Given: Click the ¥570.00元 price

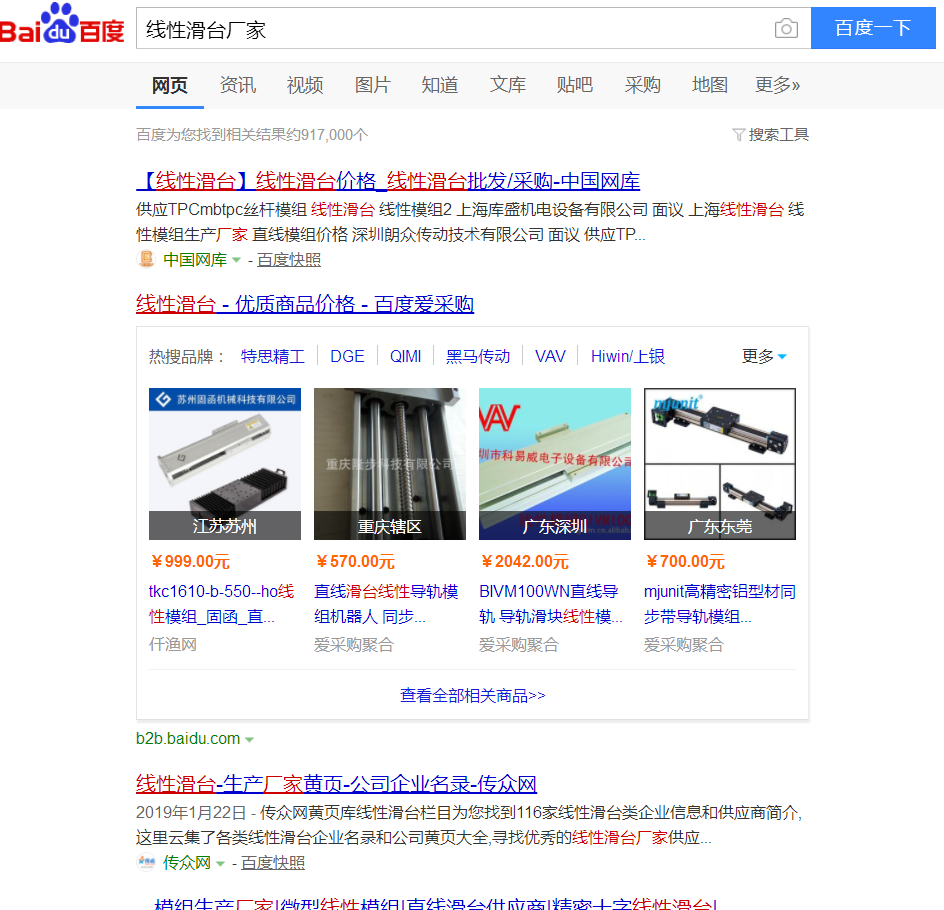Looking at the screenshot, I should coord(355,562).
